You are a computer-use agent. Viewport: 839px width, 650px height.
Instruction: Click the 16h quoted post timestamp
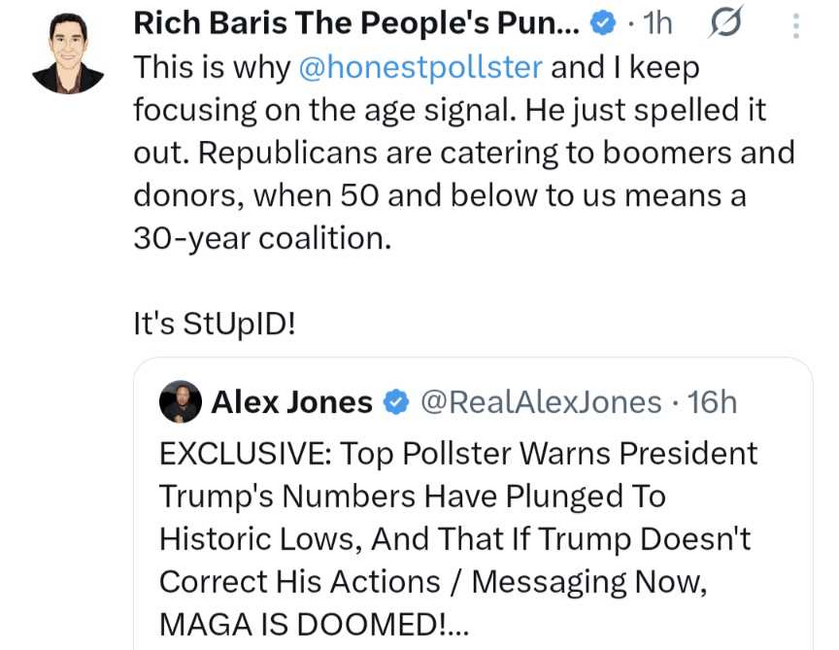click(713, 402)
